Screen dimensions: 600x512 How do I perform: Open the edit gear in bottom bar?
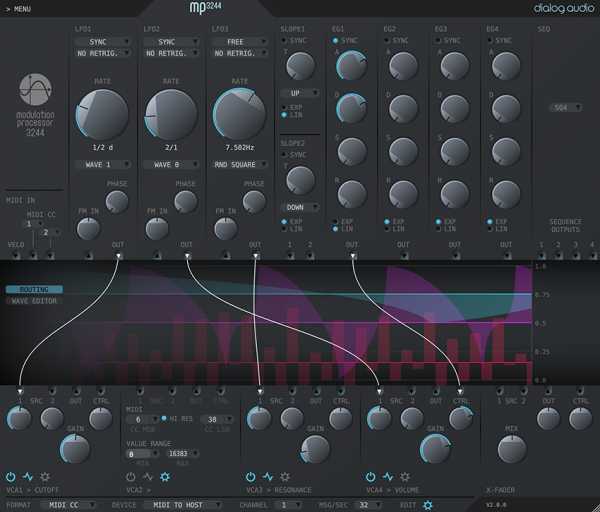428,505
